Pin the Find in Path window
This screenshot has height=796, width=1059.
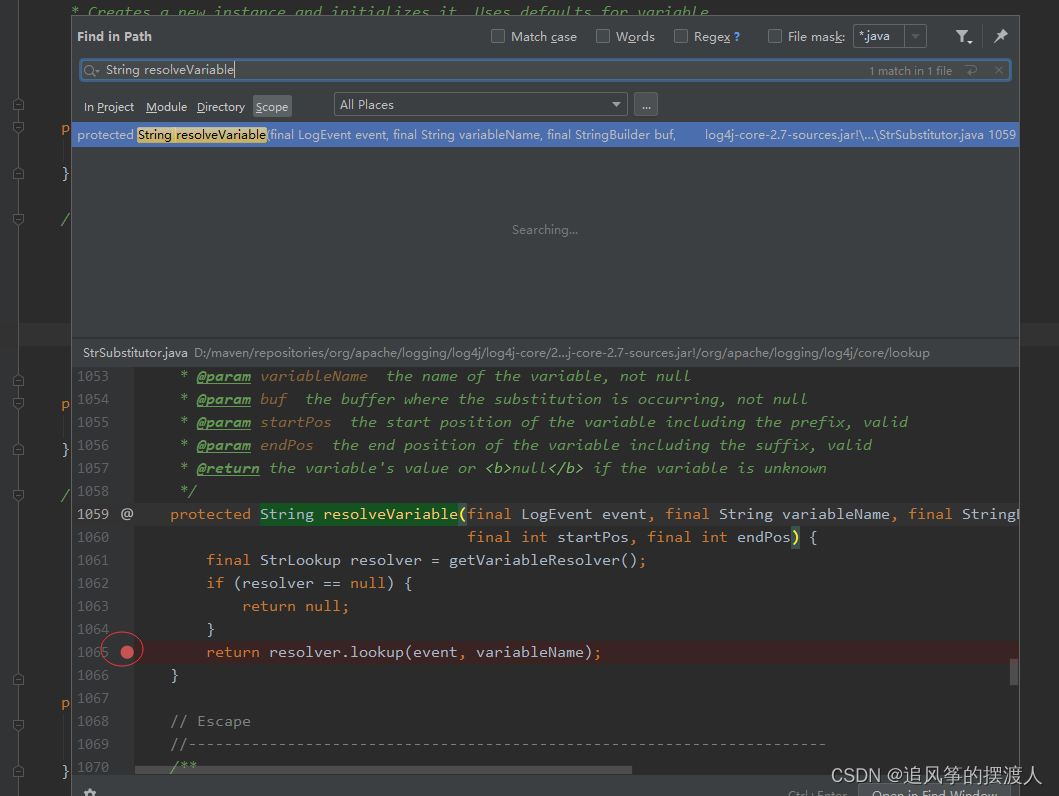point(1001,36)
